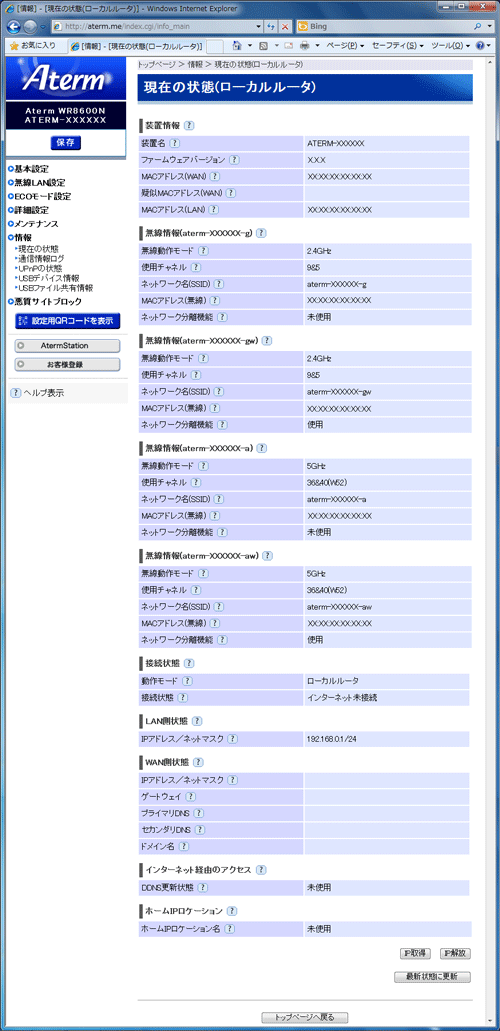Open UPnPの状態 in sidebar

tap(39, 268)
